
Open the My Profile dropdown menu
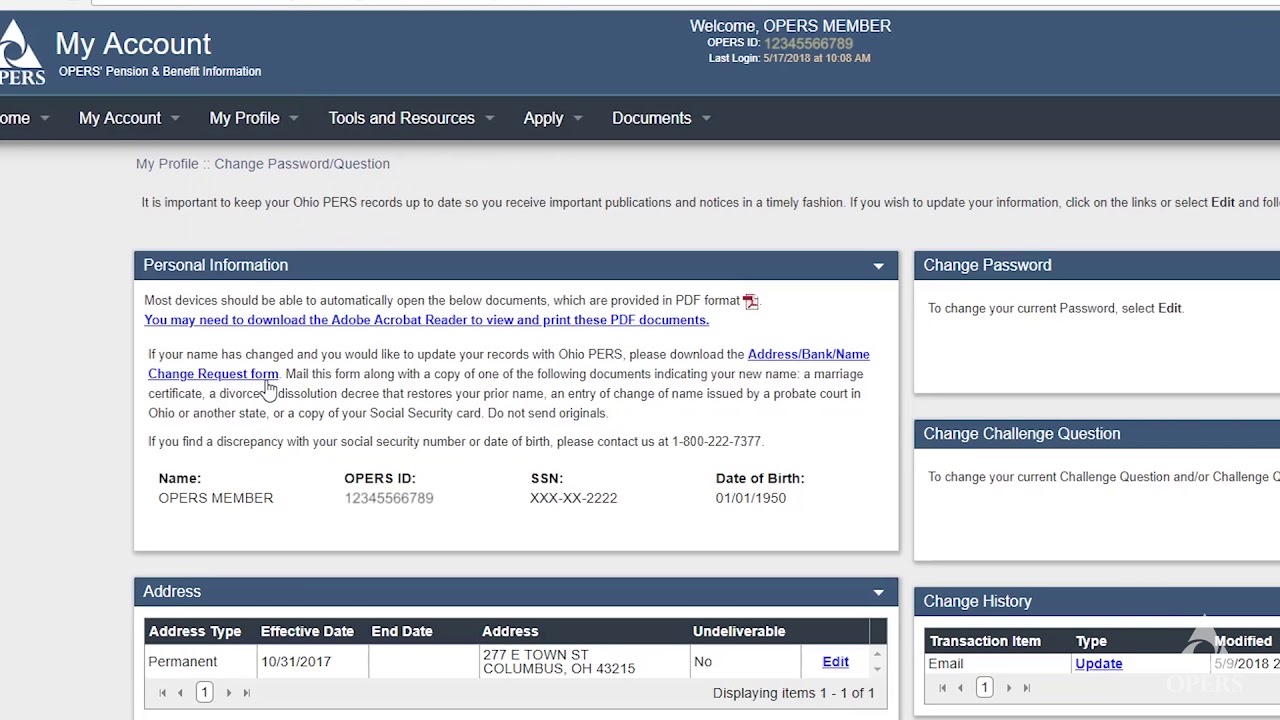click(254, 118)
